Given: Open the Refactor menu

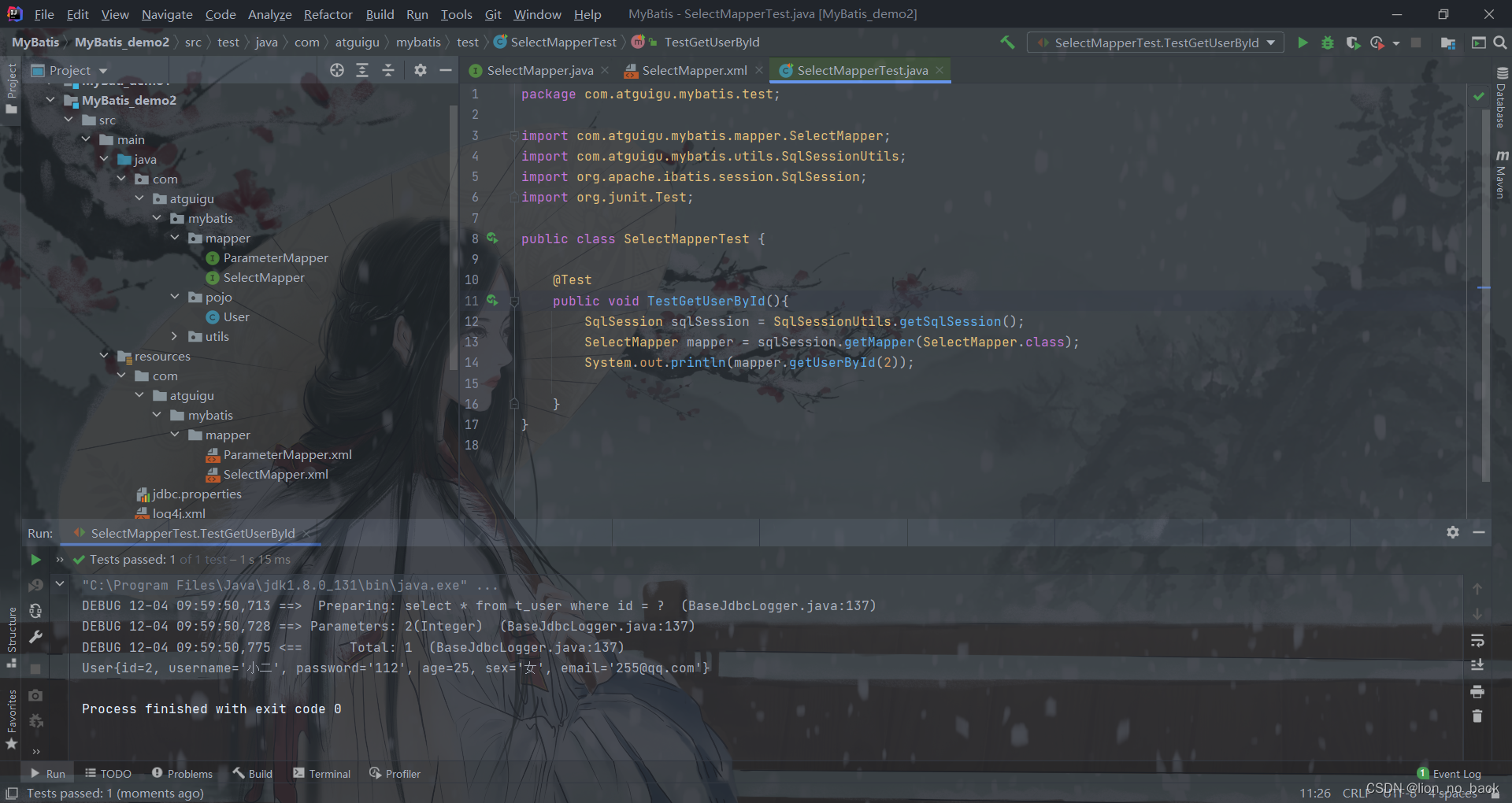Looking at the screenshot, I should [328, 14].
